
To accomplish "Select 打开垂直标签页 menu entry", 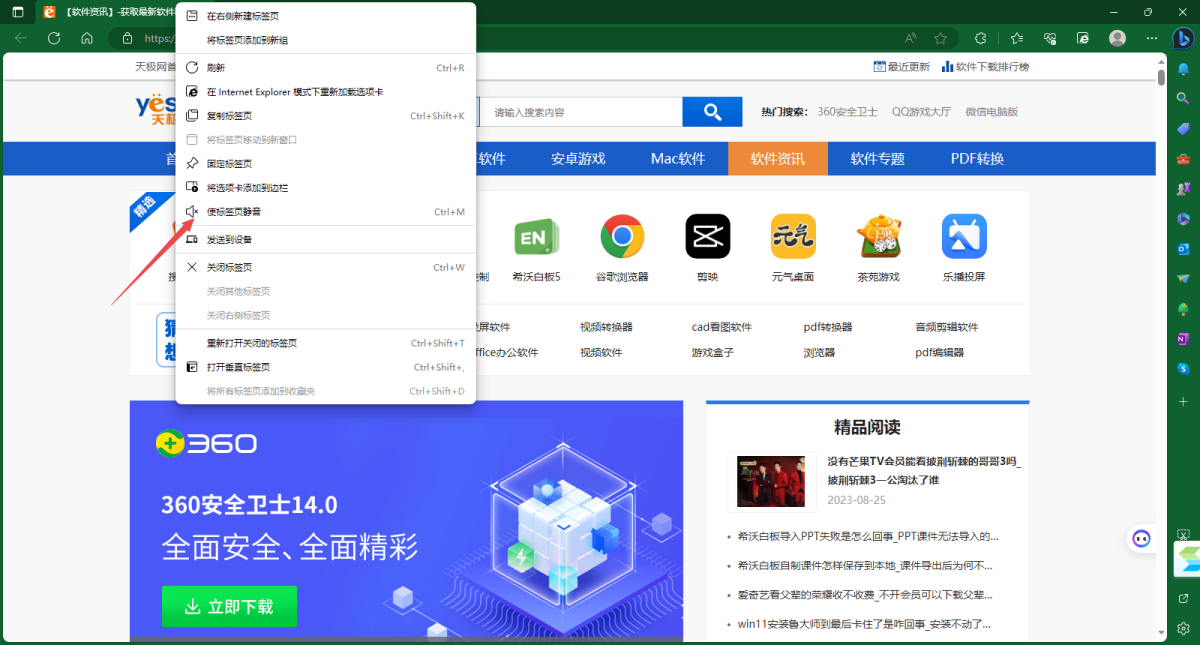I will click(x=325, y=367).
